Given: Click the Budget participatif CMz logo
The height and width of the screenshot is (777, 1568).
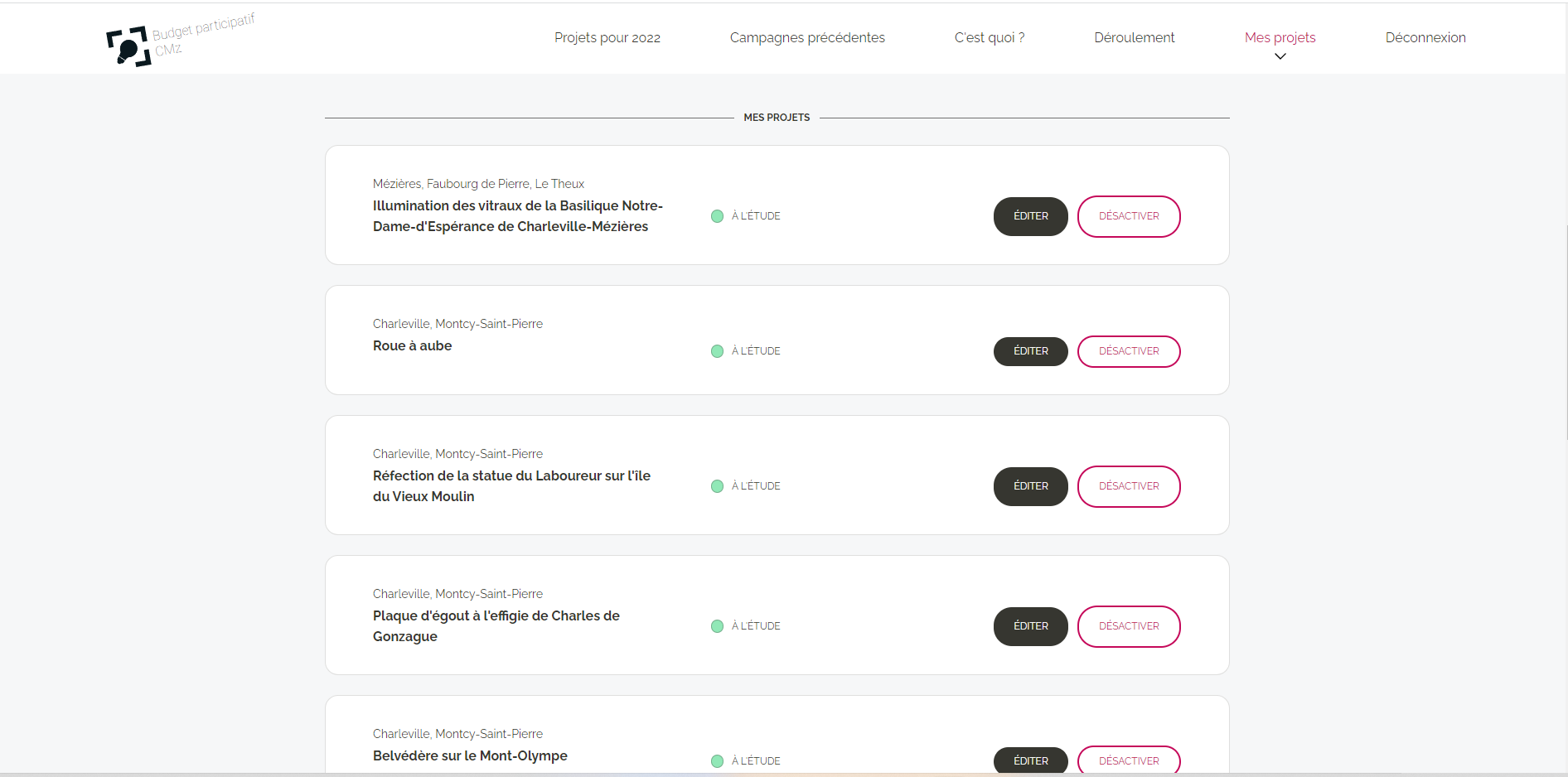Looking at the screenshot, I should (179, 41).
